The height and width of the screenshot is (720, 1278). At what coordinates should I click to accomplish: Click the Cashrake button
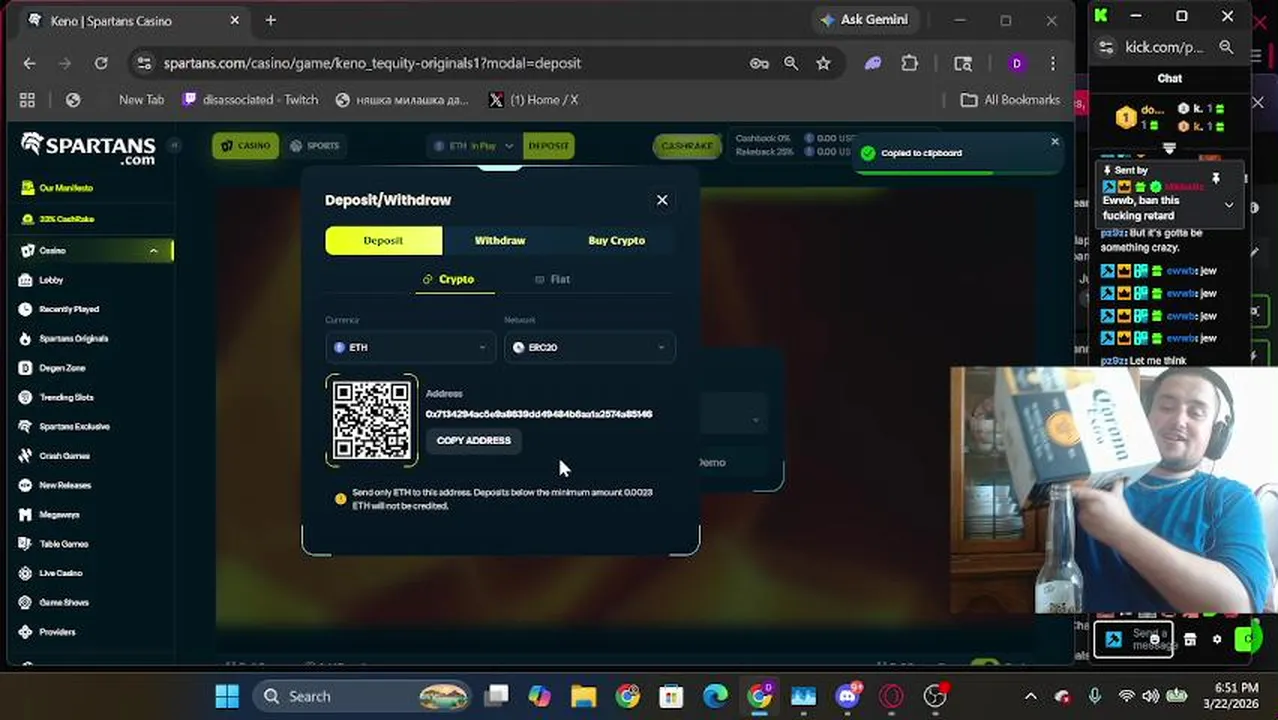pos(687,146)
